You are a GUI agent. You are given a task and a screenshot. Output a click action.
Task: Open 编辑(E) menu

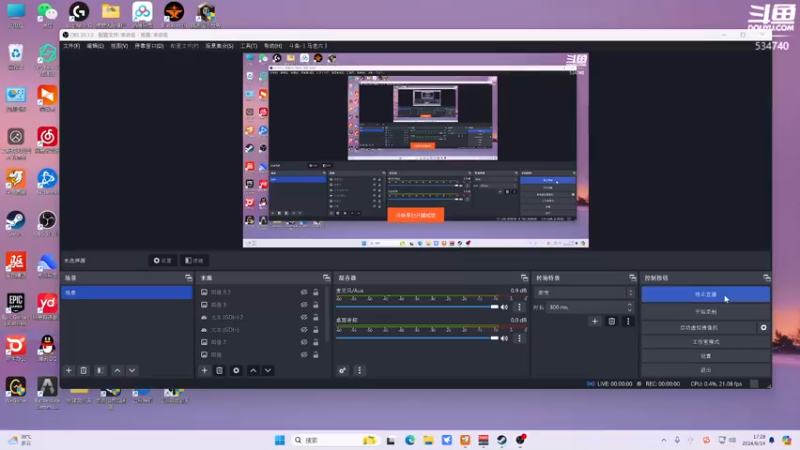coord(95,46)
